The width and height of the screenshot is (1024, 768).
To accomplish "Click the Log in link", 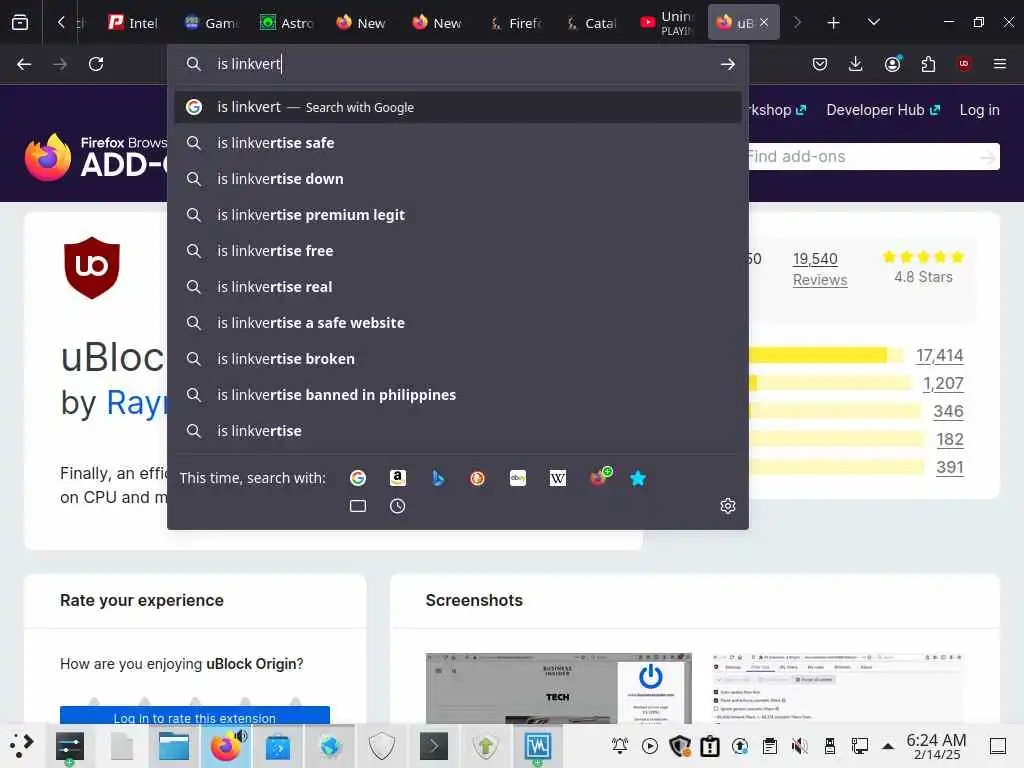I will point(979,110).
